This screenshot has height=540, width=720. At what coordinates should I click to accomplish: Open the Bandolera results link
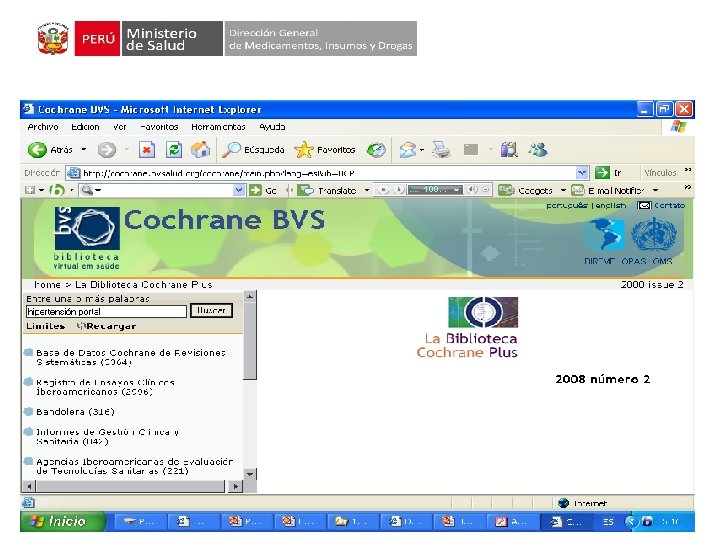pos(75,411)
